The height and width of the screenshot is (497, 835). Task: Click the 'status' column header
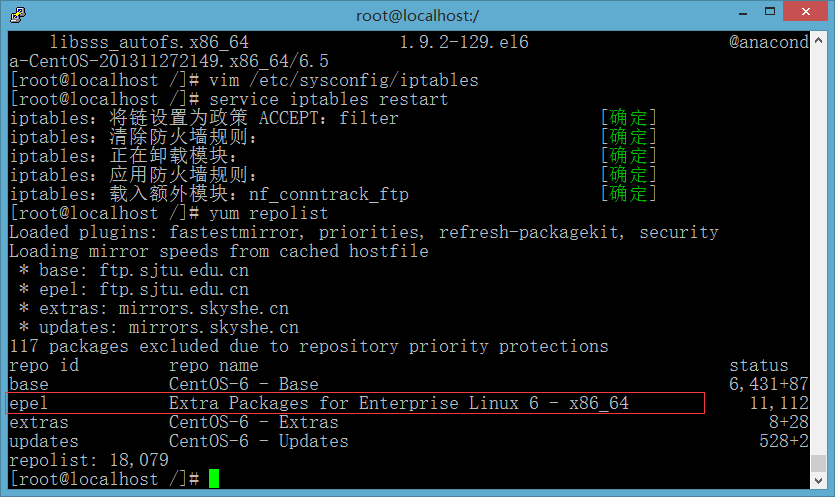pyautogui.click(x=758, y=365)
